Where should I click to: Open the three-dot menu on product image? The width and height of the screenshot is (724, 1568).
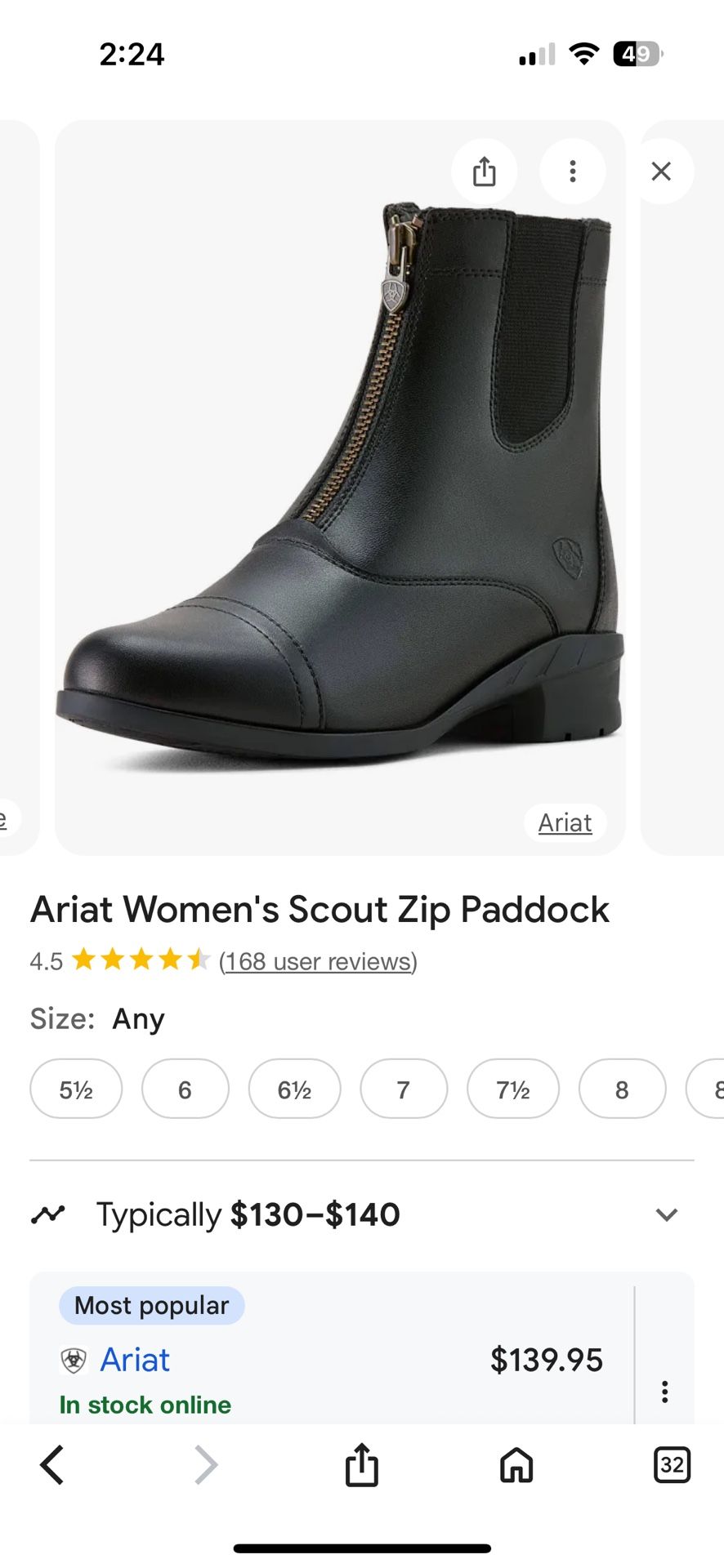coord(573,171)
